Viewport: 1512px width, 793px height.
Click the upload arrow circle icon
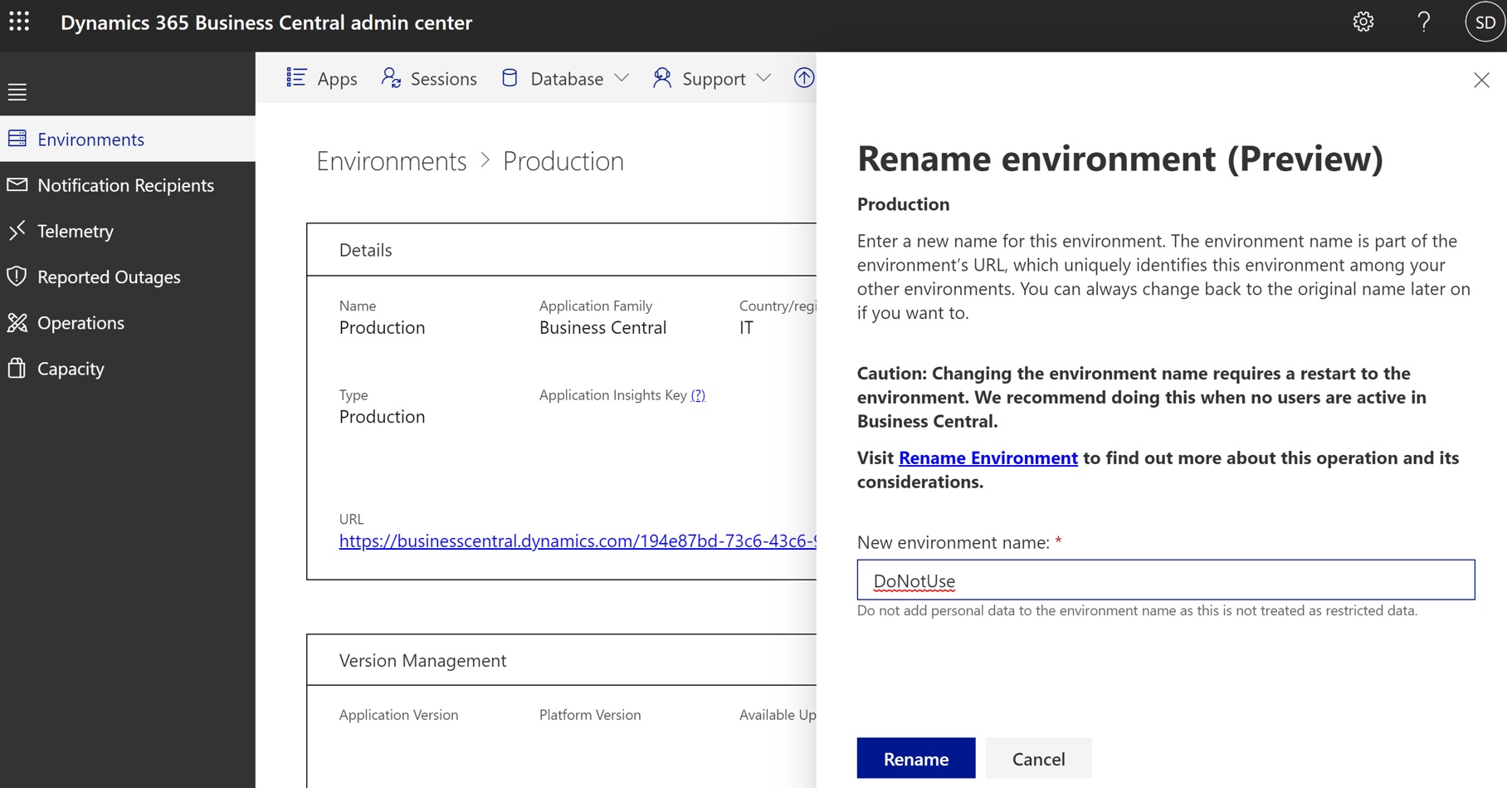pos(803,78)
